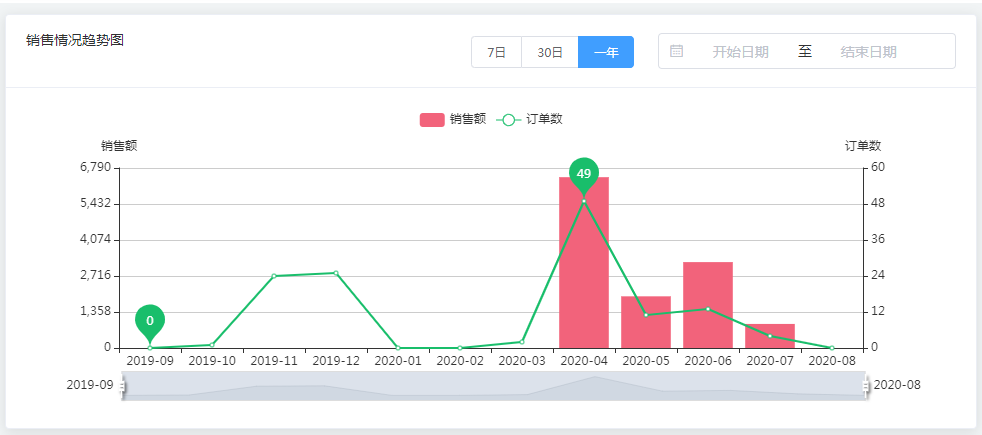Viewport: 982px width, 435px height.
Task: Click the 2020-06 sales bar
Action: [x=708, y=305]
